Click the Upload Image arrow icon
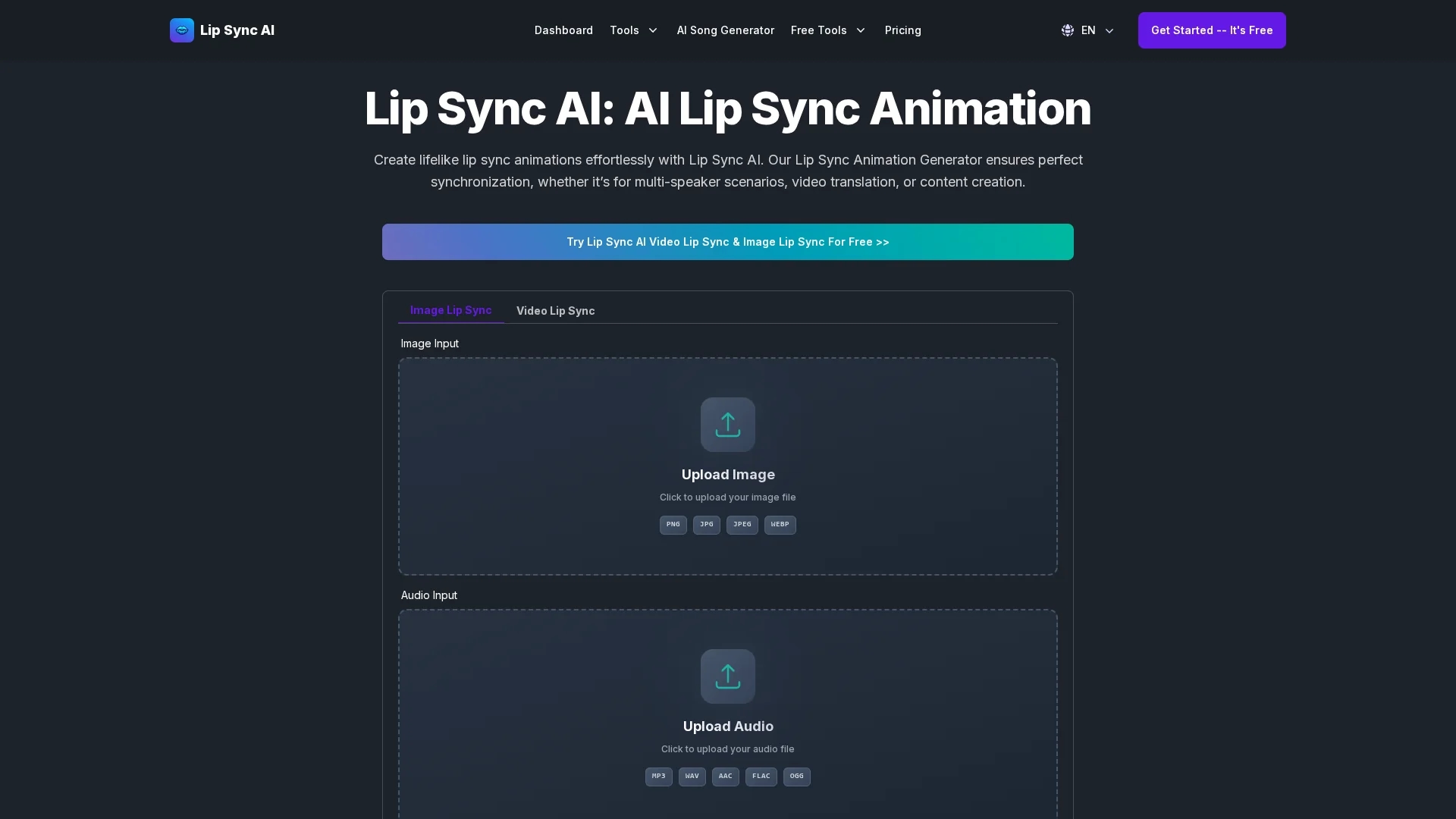Viewport: 1456px width, 819px height. (728, 425)
